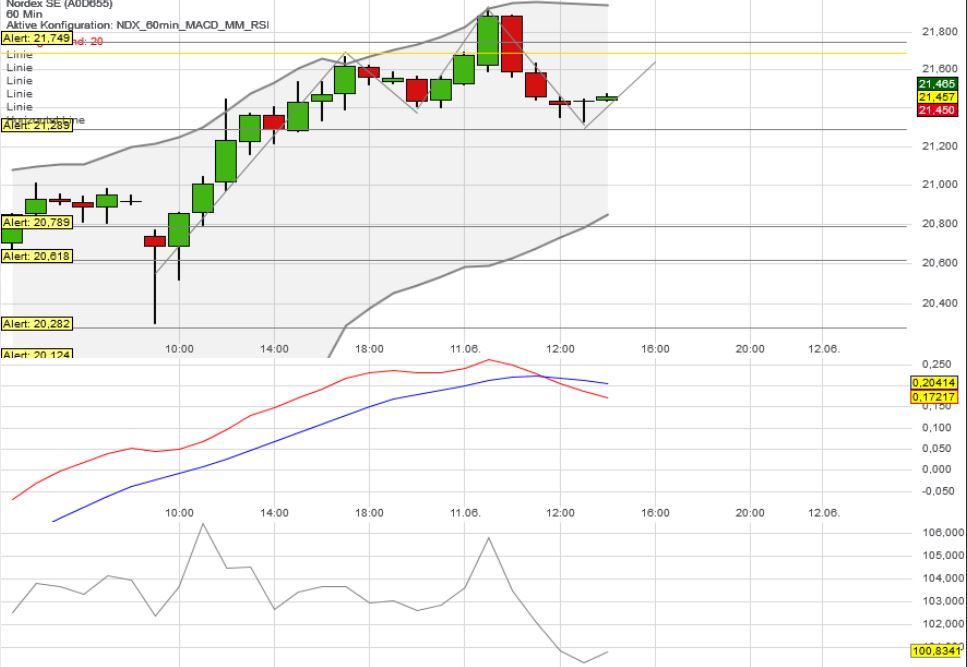Click the 20,600 price axis label

939,263
